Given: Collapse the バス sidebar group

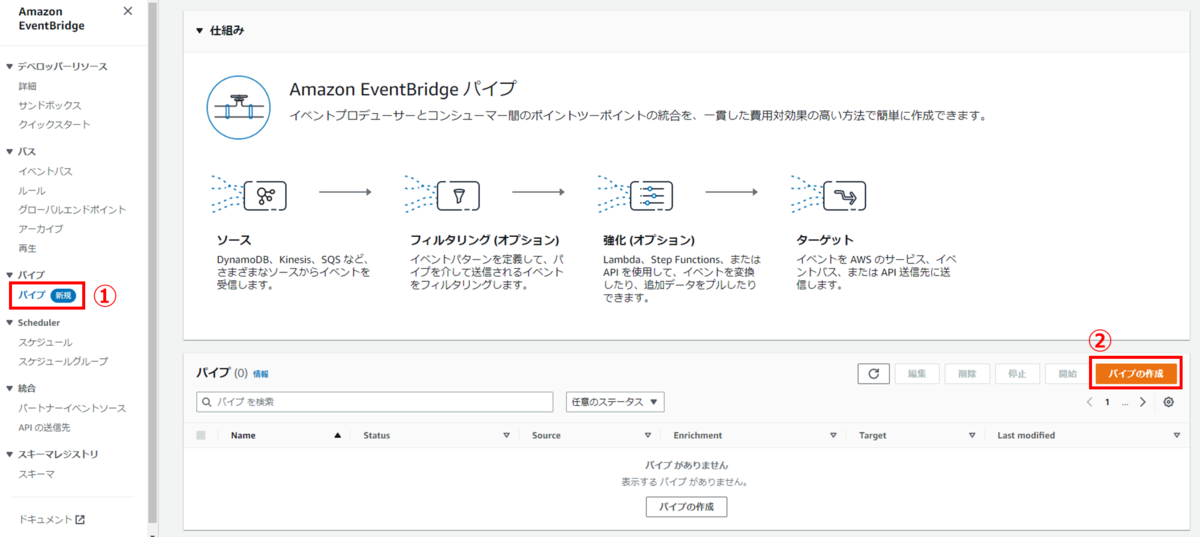Looking at the screenshot, I should [x=10, y=152].
